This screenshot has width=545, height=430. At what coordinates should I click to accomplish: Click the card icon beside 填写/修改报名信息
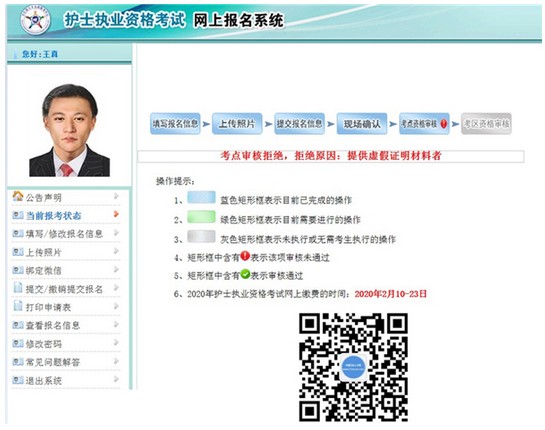click(18, 233)
